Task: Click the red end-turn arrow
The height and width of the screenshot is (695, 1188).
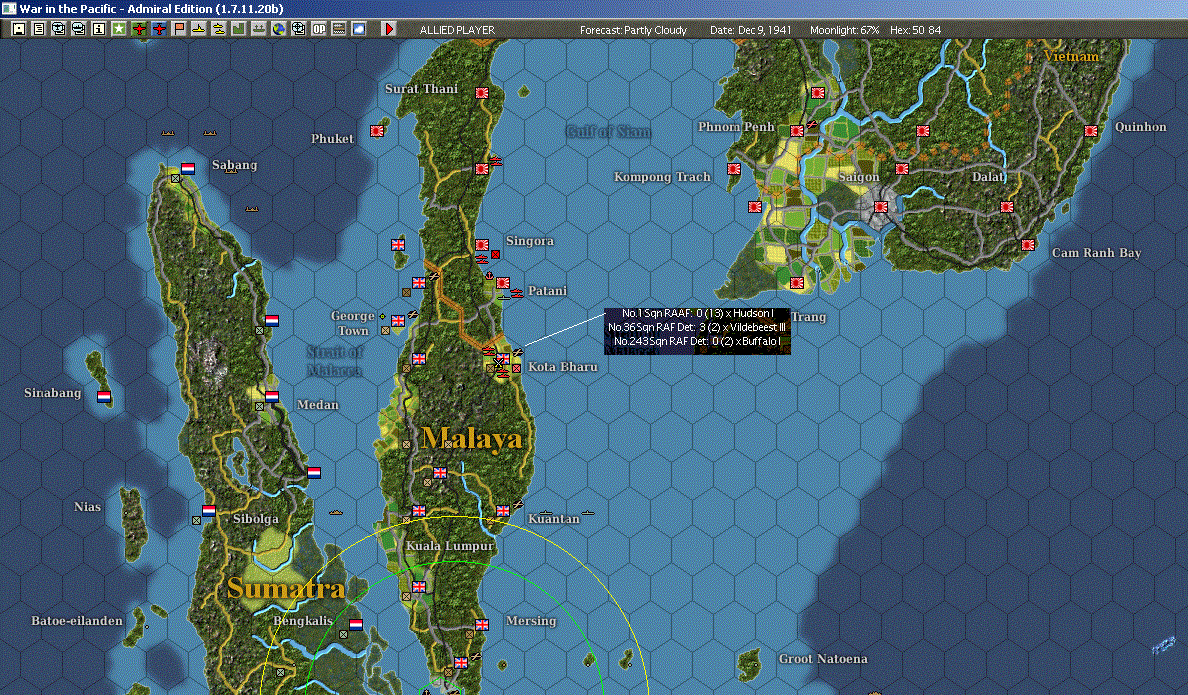Action: [389, 29]
